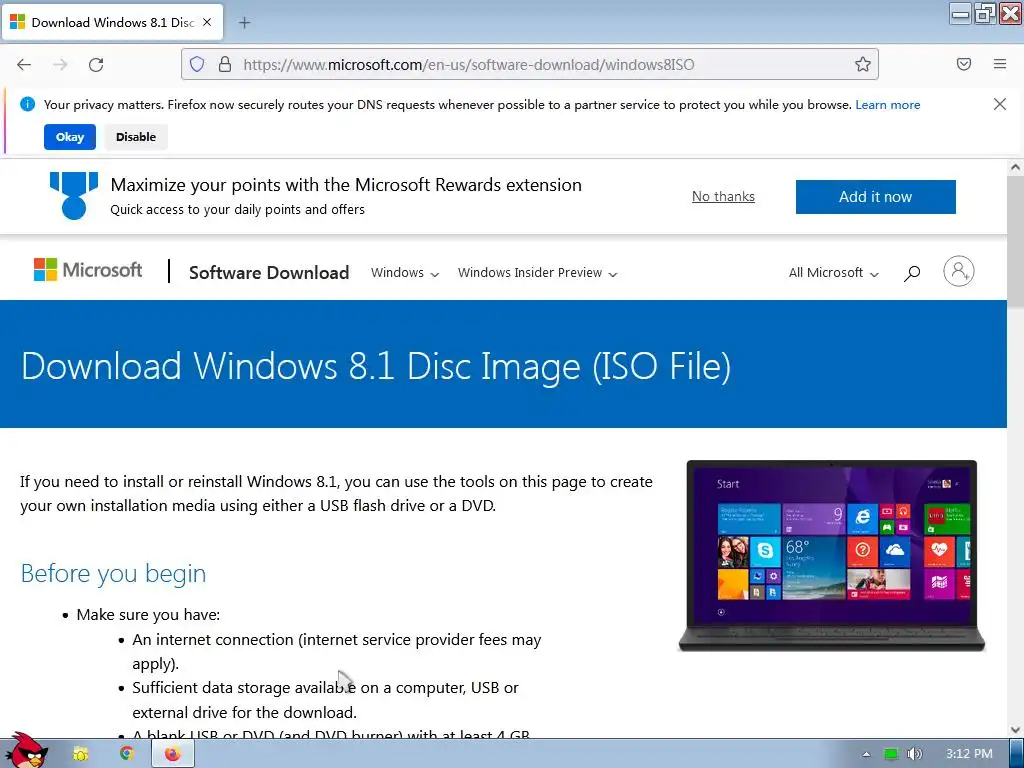
Task: Show hidden system tray icons
Action: click(866, 754)
